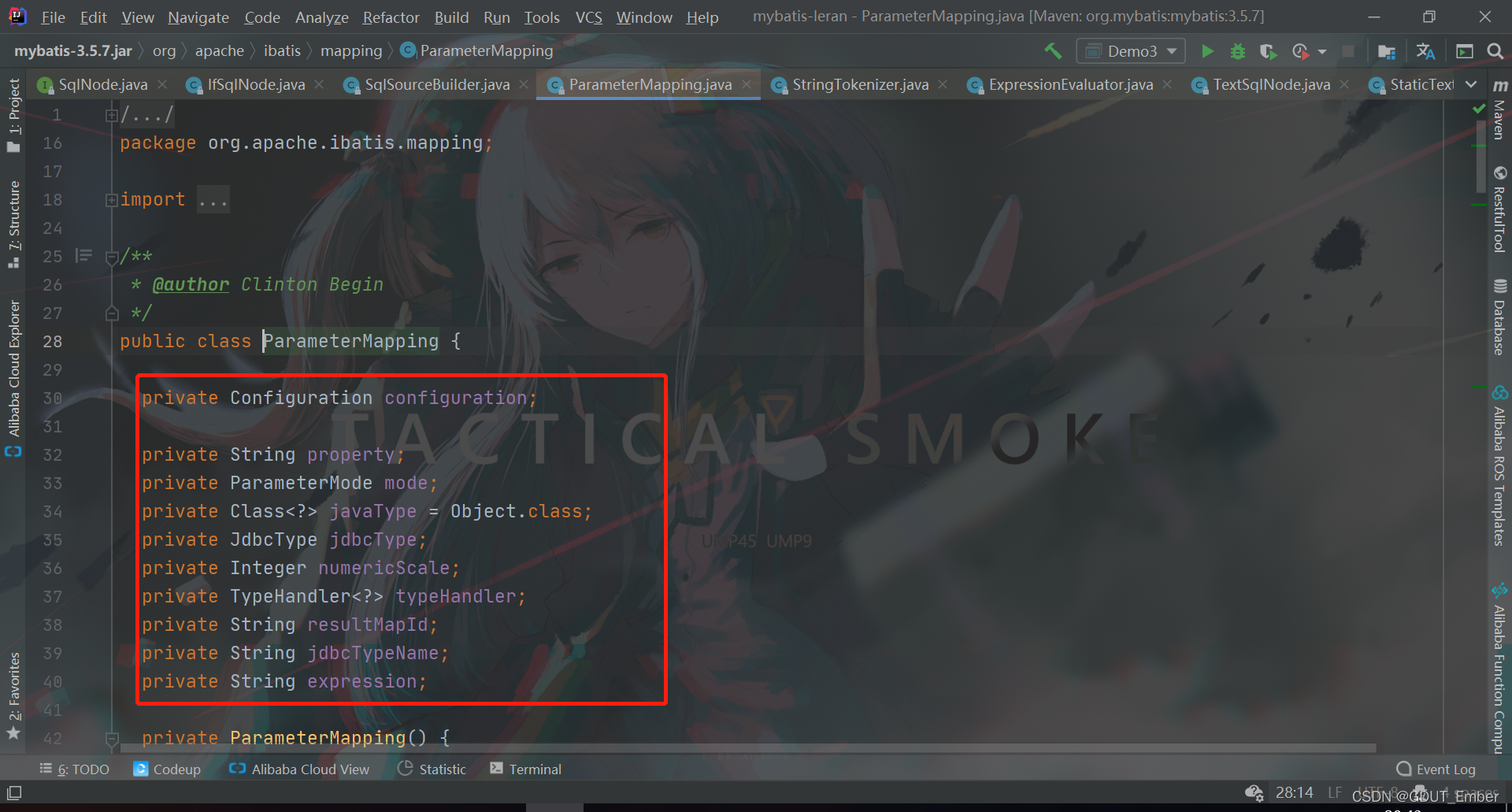Open the Project tool window
Viewport: 1512px width, 812px height.
tap(13, 115)
